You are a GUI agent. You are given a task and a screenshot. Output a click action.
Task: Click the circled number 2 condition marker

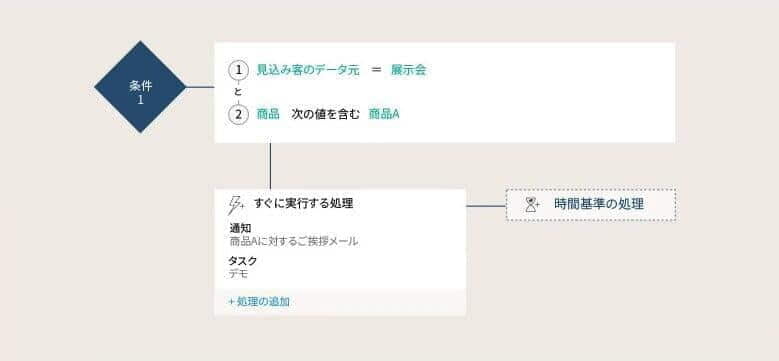point(238,115)
